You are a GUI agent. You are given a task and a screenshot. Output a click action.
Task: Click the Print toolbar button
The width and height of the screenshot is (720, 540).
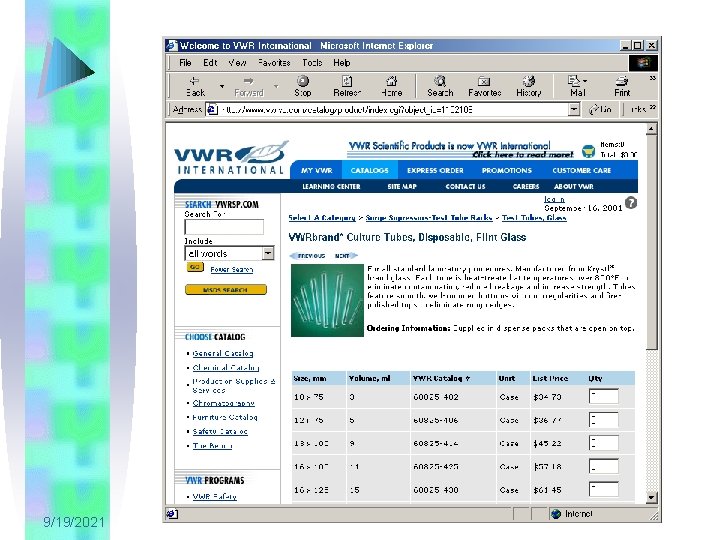click(x=622, y=86)
